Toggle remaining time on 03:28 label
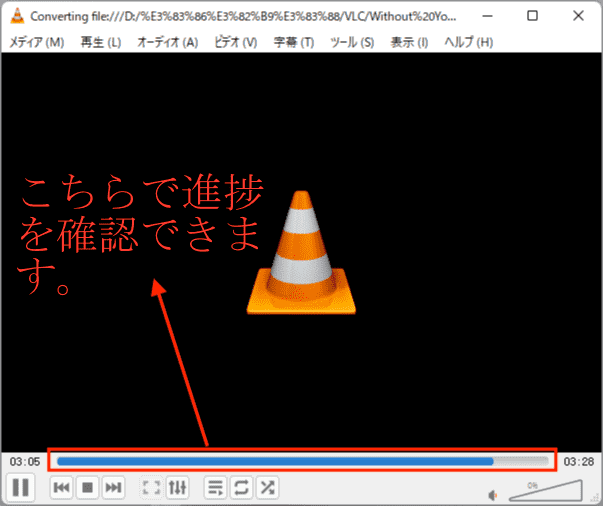The width and height of the screenshot is (603, 506). point(579,461)
